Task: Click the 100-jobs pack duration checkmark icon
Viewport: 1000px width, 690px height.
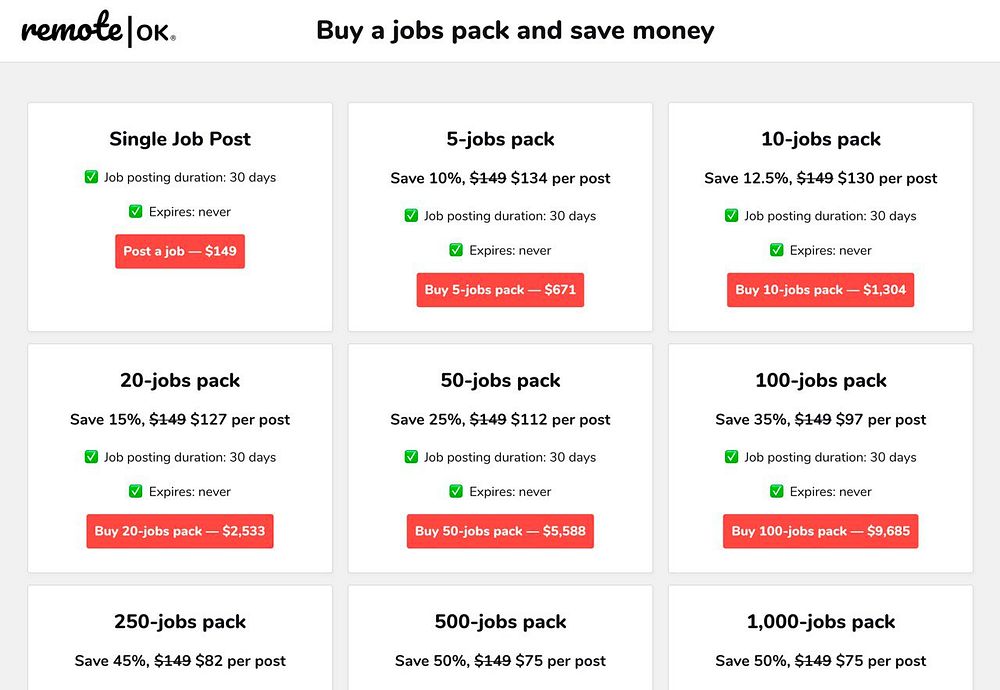Action: (x=731, y=457)
